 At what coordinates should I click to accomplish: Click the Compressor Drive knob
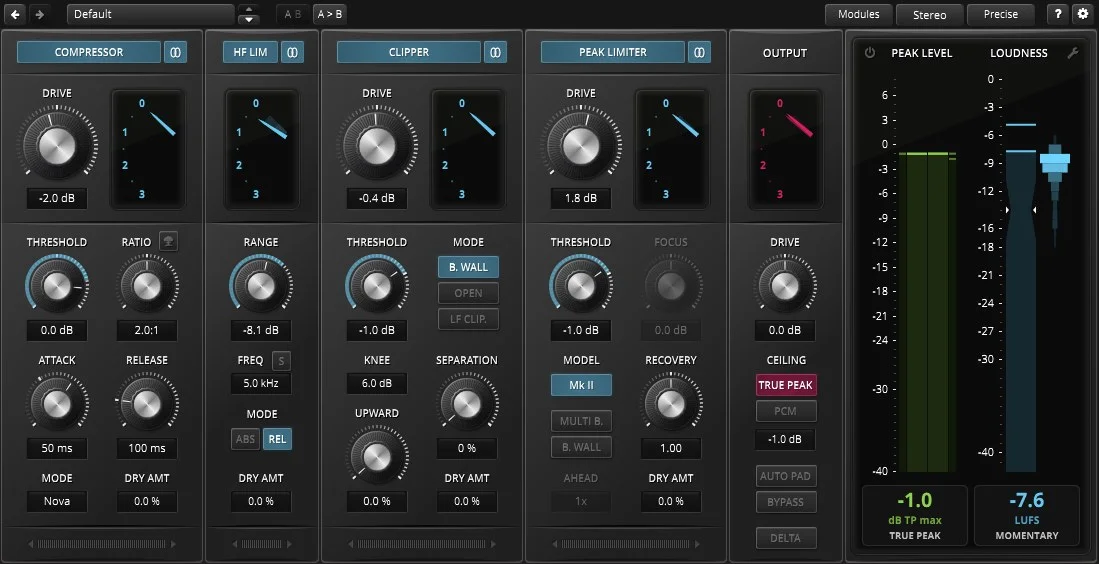tap(57, 144)
